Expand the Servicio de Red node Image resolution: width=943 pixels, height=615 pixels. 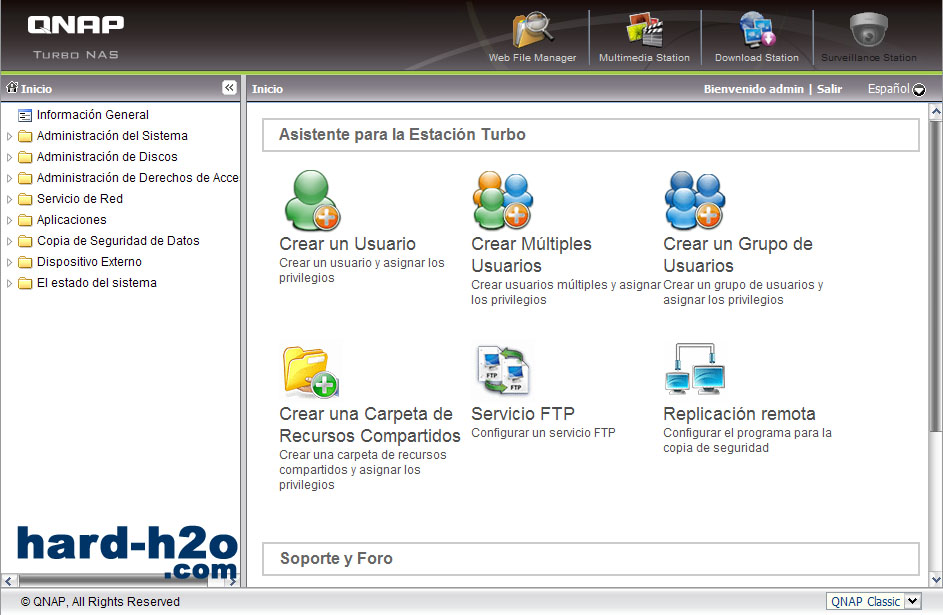pos(9,200)
